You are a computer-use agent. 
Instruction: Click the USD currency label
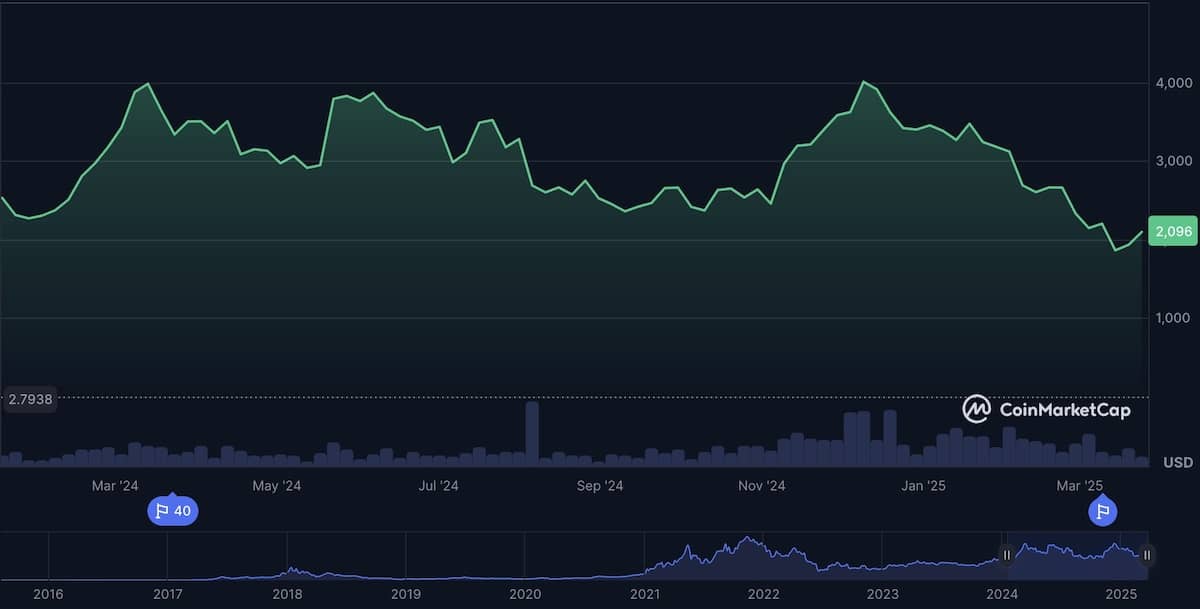[x=1177, y=463]
